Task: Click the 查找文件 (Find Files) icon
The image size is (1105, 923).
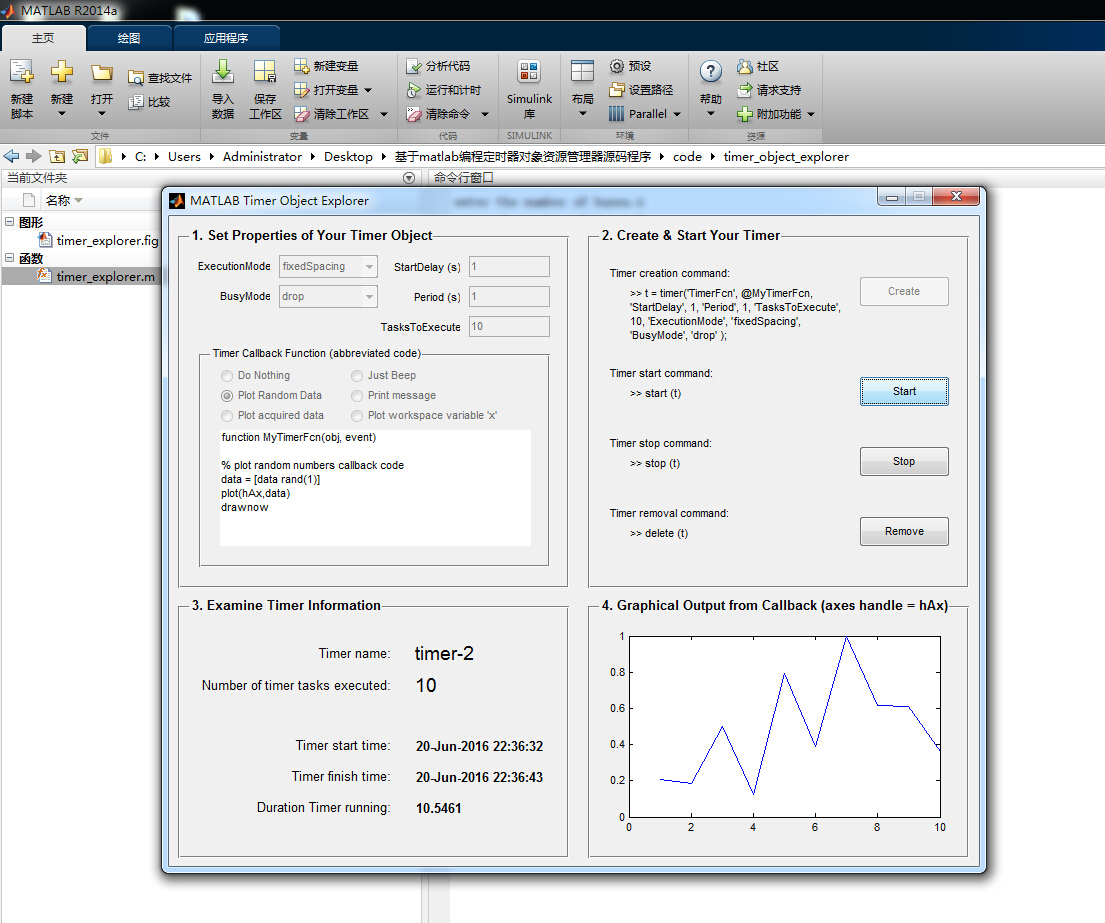Action: (x=135, y=78)
